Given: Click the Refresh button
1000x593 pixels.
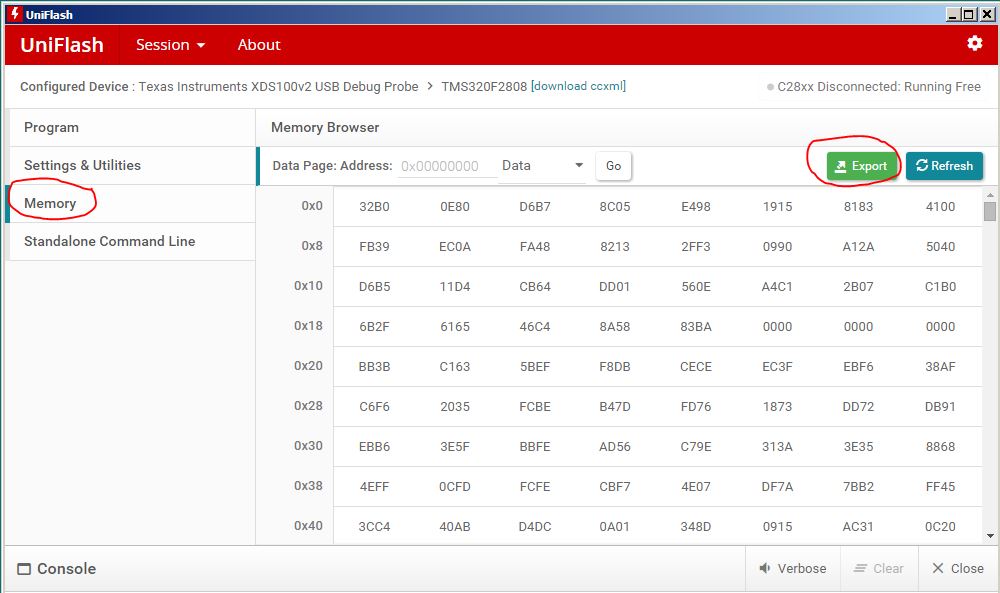Looking at the screenshot, I should tap(945, 166).
